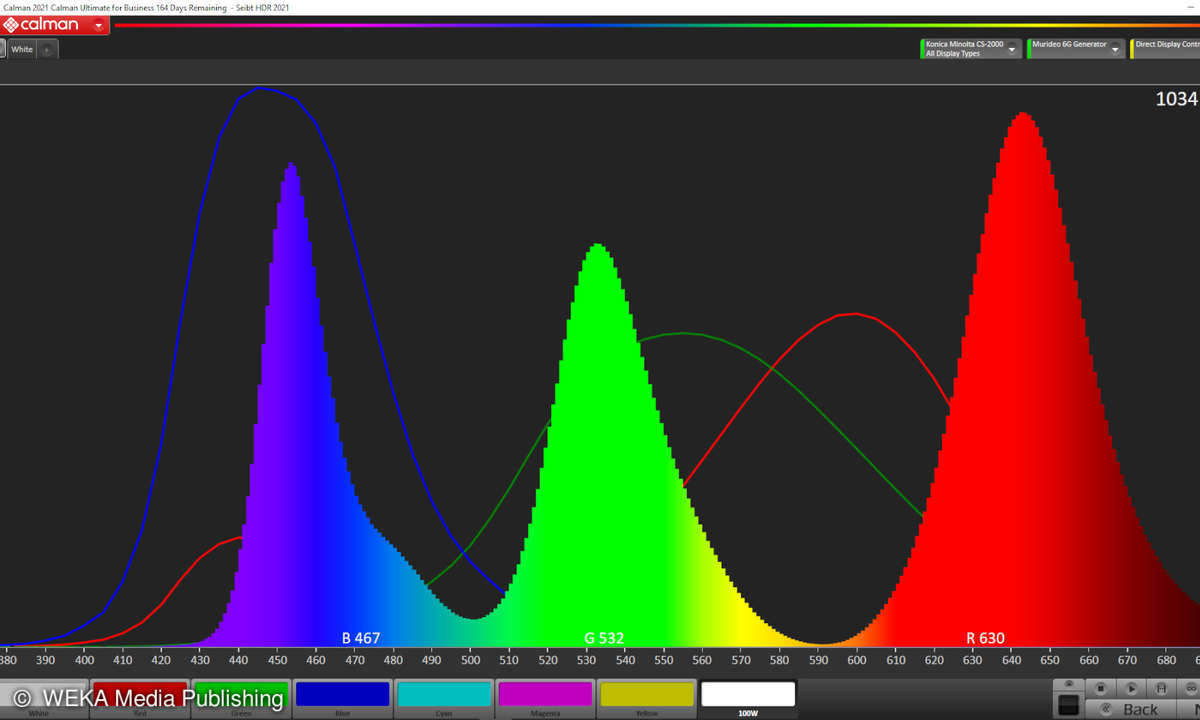The image size is (1200, 720).
Task: Select the Green color patch
Action: point(240,697)
